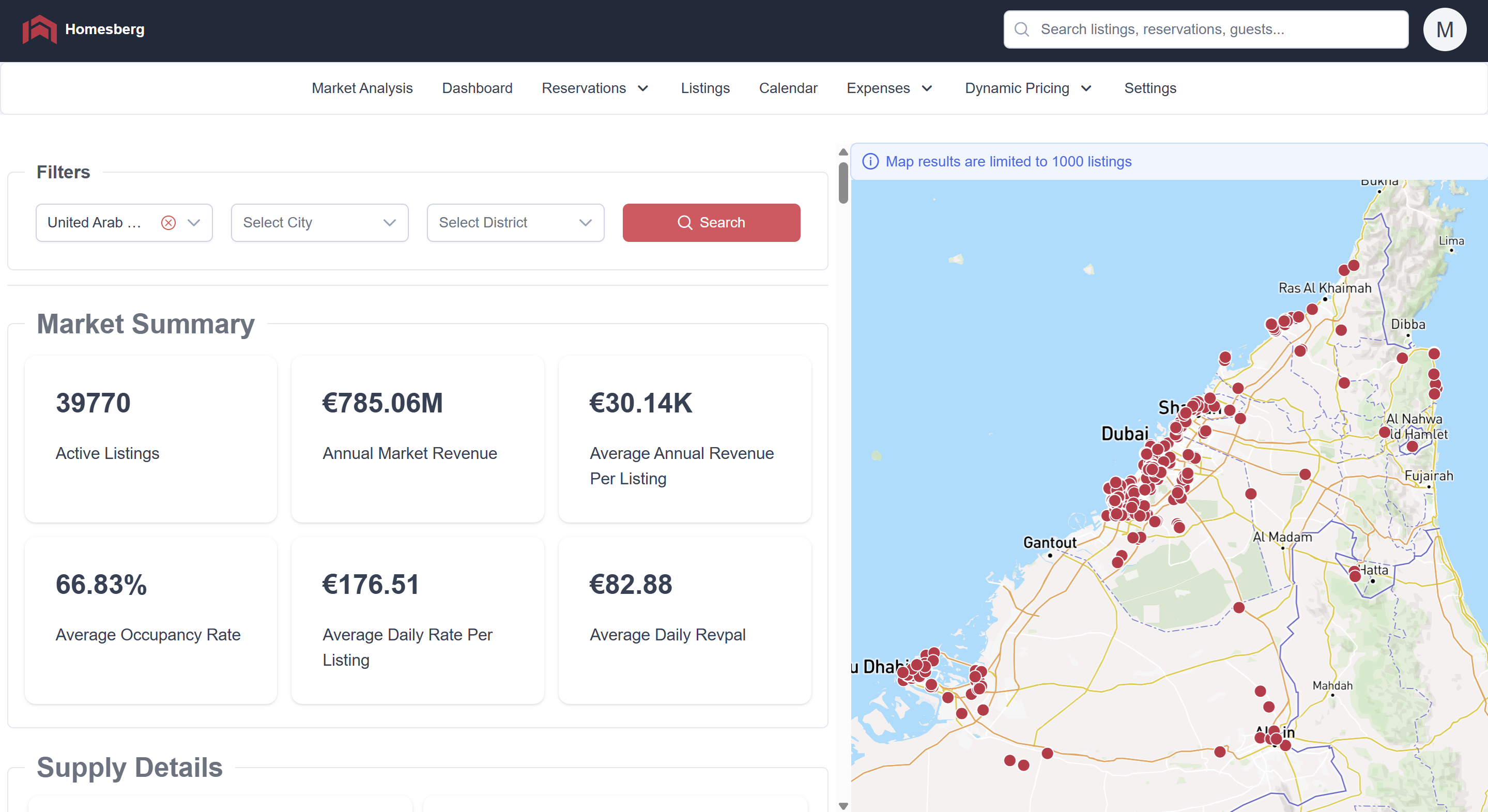
Task: Click the Market Summary heading
Action: tap(146, 324)
